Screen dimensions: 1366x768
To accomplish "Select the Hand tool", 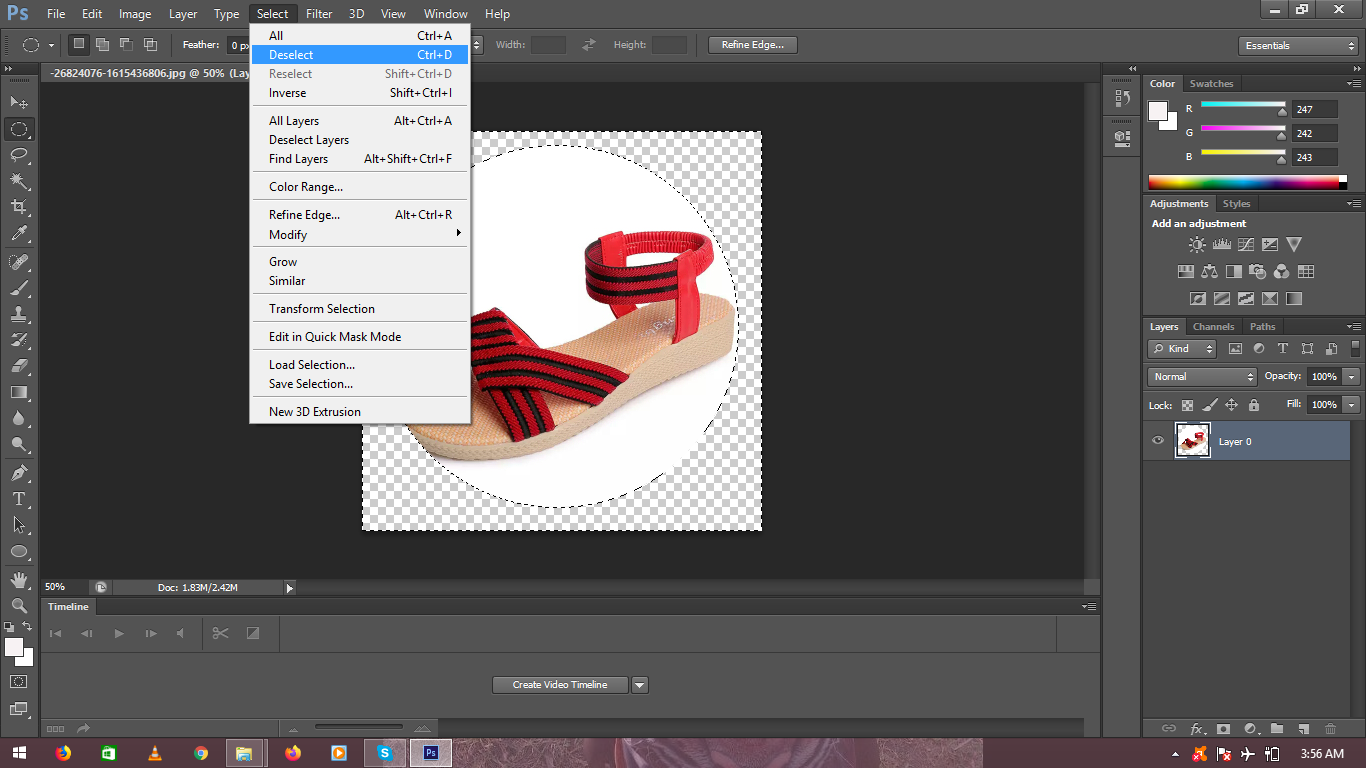I will click(x=19, y=579).
